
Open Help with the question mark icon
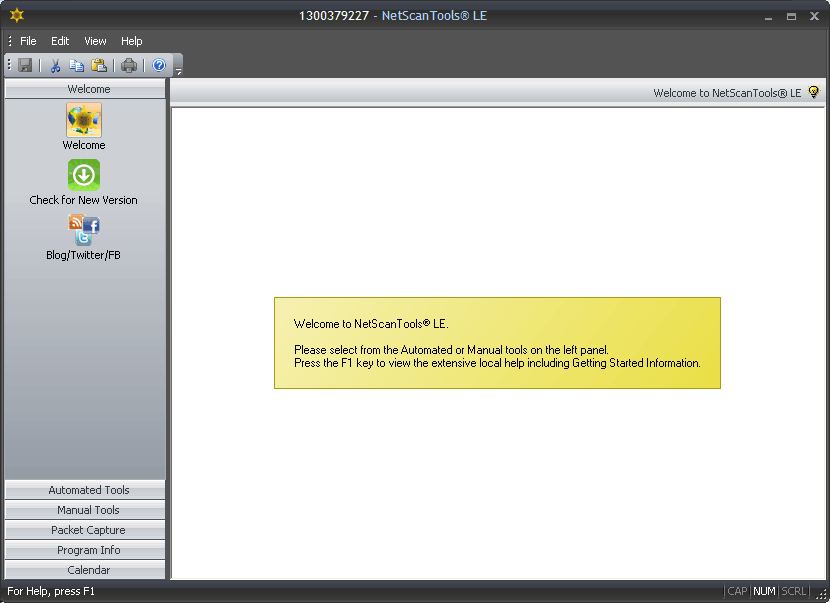coord(159,65)
